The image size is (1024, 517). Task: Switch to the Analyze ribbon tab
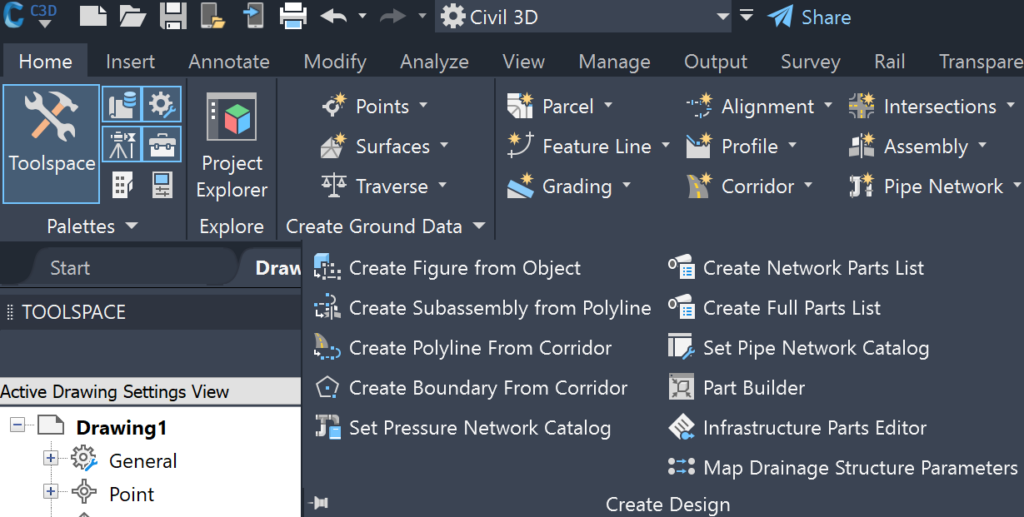click(434, 61)
